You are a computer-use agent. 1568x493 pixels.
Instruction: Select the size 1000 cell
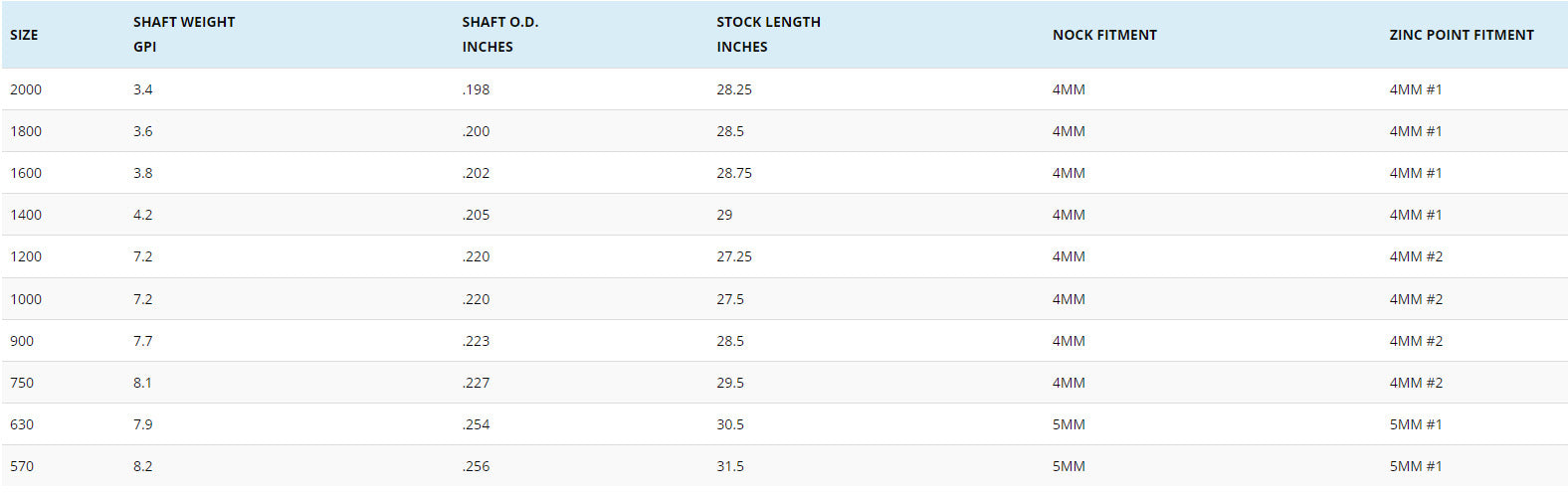pyautogui.click(x=26, y=299)
